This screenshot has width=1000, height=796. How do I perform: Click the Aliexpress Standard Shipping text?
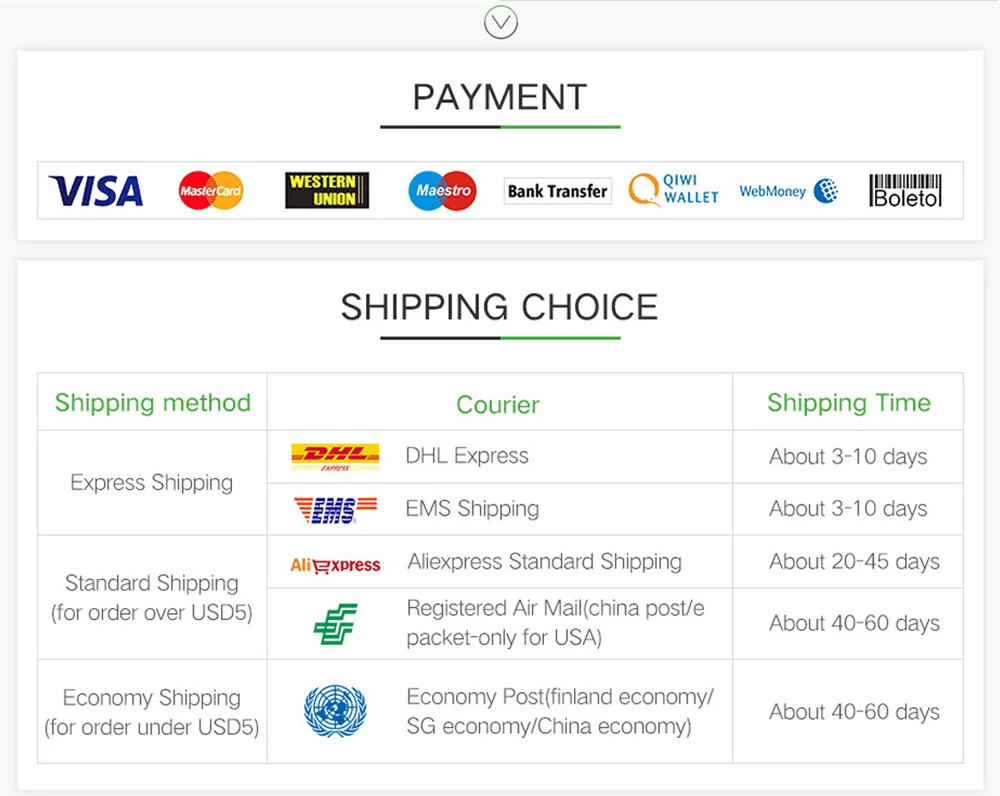[x=545, y=561]
